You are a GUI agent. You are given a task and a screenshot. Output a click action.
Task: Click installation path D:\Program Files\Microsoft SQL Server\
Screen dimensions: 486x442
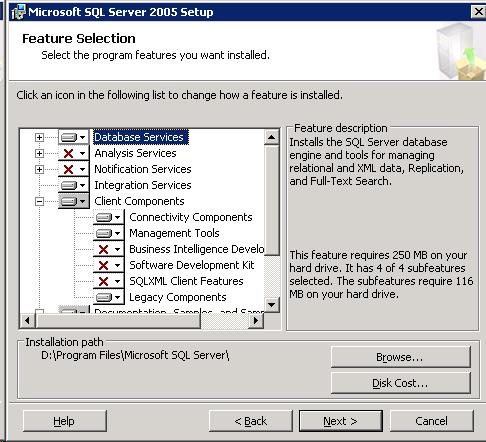click(135, 355)
